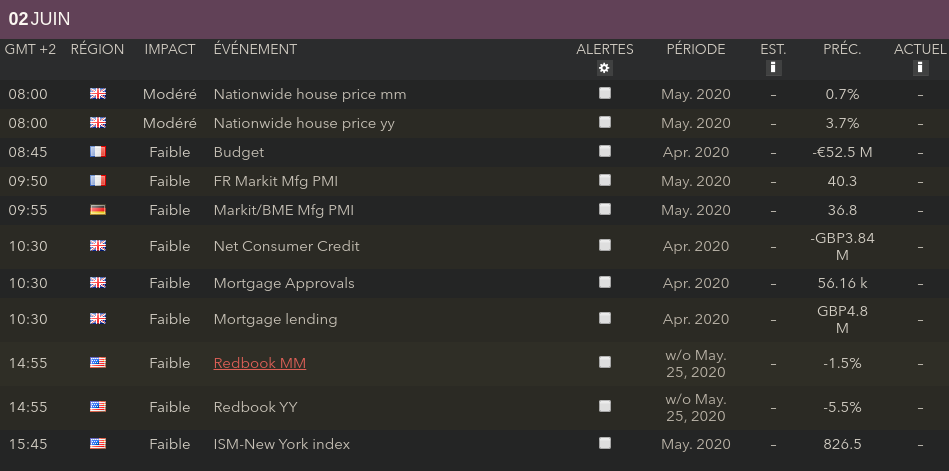Click the IMPACT column header
The width and height of the screenshot is (949, 471).
[x=170, y=49]
